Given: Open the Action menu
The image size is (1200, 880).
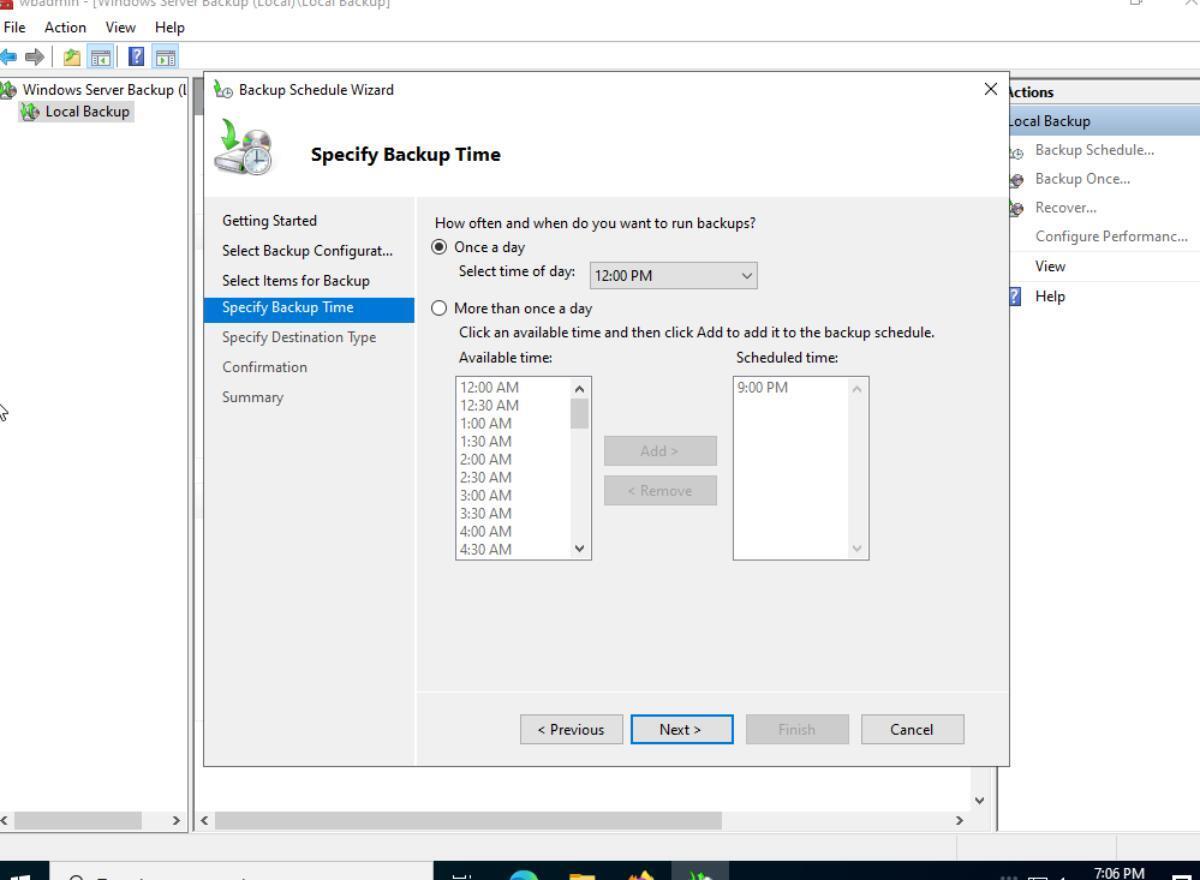Looking at the screenshot, I should 65,27.
